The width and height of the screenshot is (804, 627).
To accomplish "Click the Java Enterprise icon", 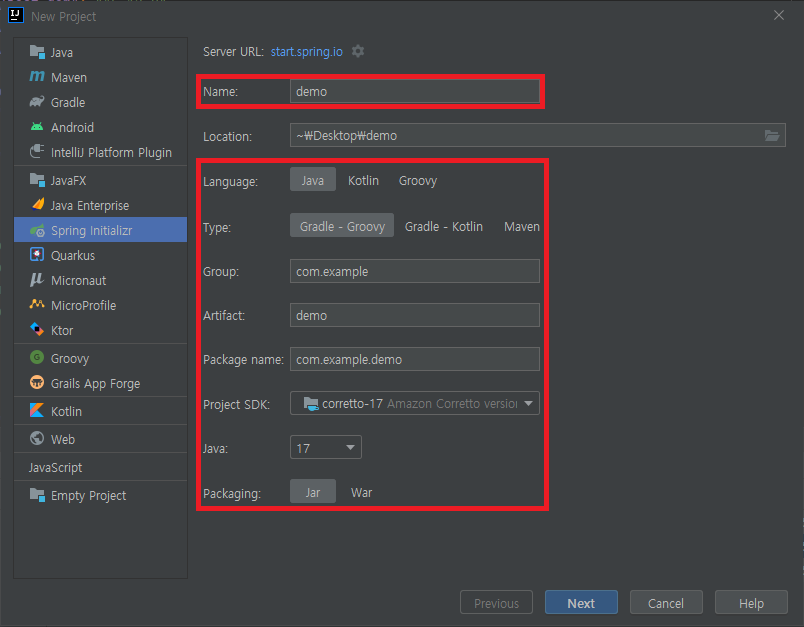I will click(x=37, y=205).
